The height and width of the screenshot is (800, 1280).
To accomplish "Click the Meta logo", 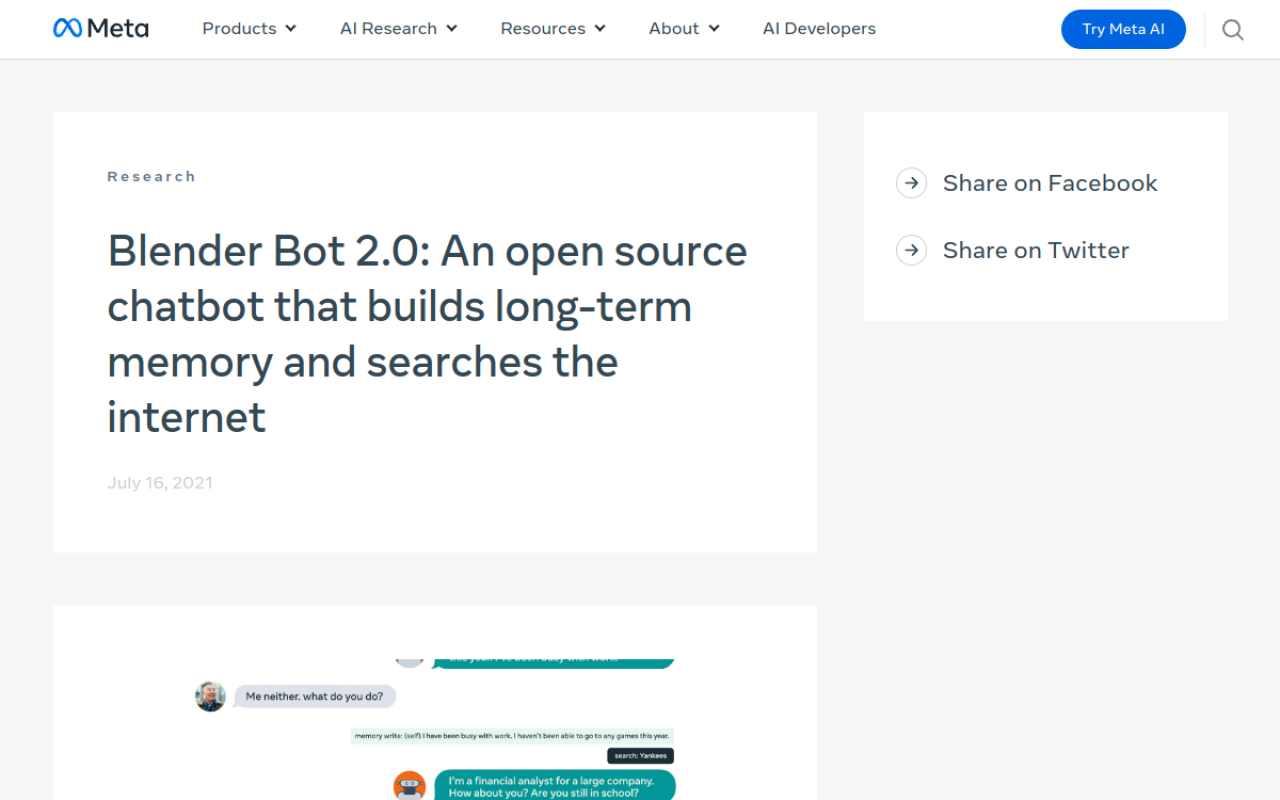I will [101, 28].
